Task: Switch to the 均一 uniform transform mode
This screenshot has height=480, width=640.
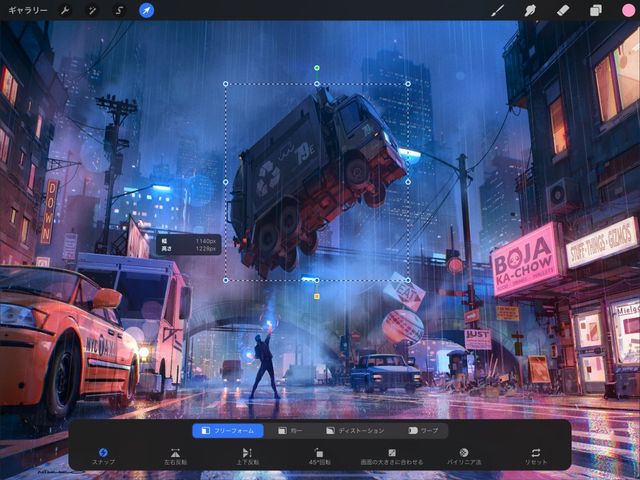Action: [x=291, y=431]
